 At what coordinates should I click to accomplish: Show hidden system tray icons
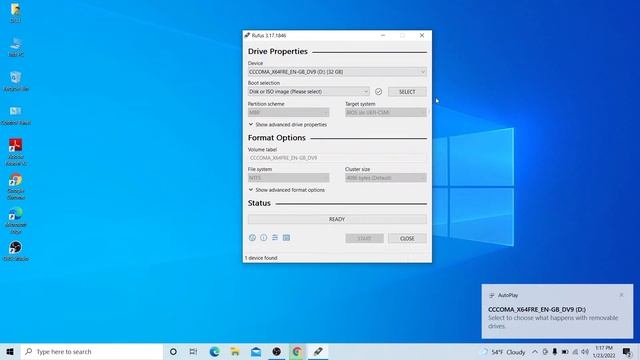[535, 351]
